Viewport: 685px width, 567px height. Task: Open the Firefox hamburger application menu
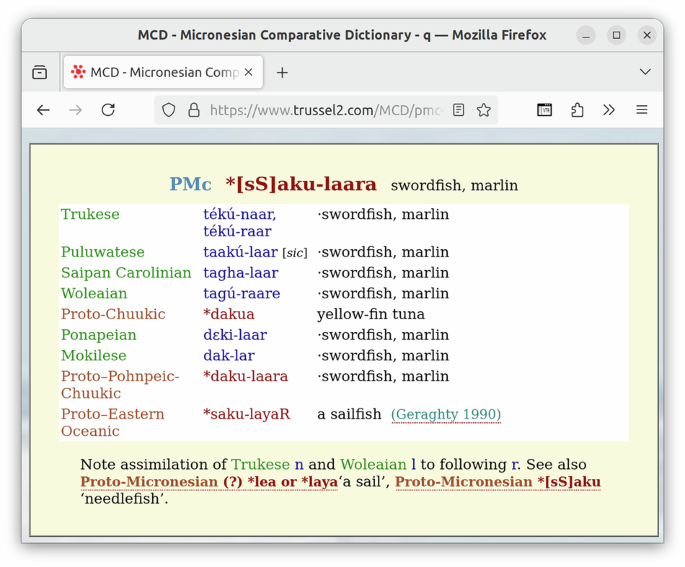click(x=642, y=110)
